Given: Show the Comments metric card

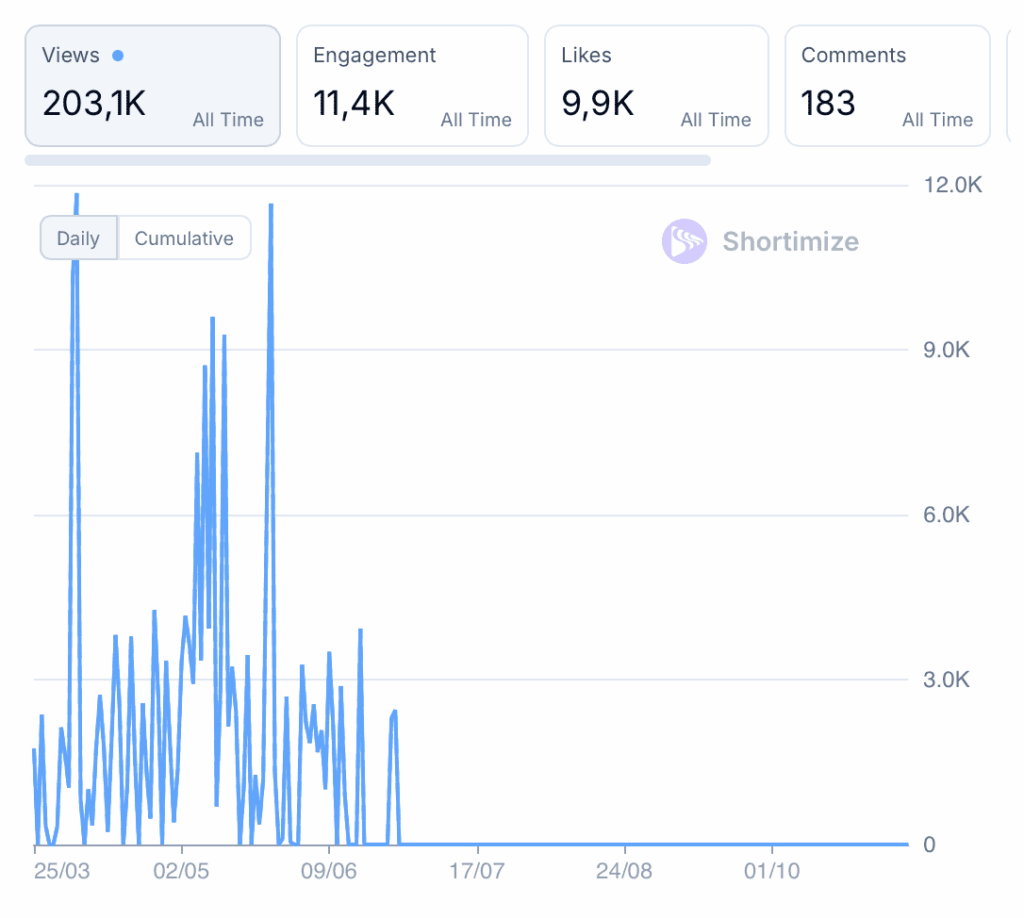Looking at the screenshot, I should [887, 86].
